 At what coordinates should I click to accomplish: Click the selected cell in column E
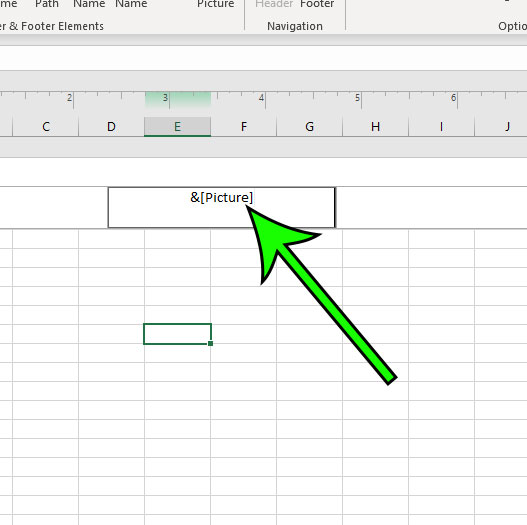tap(177, 334)
